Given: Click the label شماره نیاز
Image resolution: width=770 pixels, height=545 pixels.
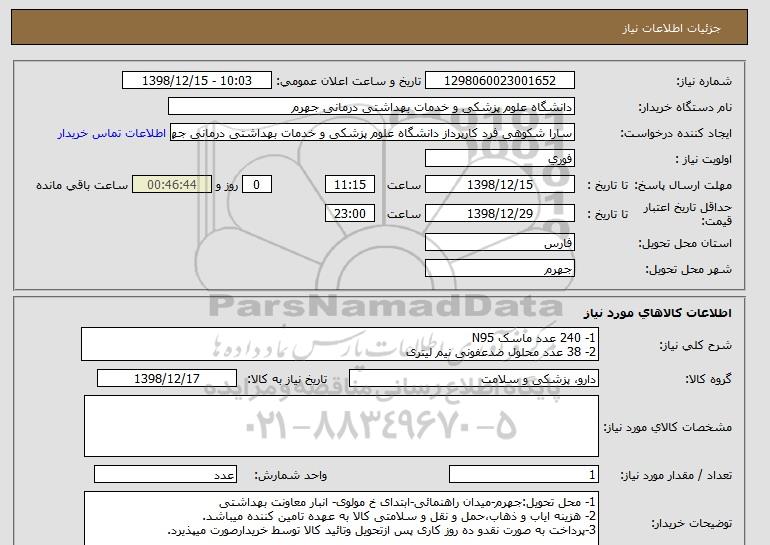Looking at the screenshot, I should coord(704,81).
